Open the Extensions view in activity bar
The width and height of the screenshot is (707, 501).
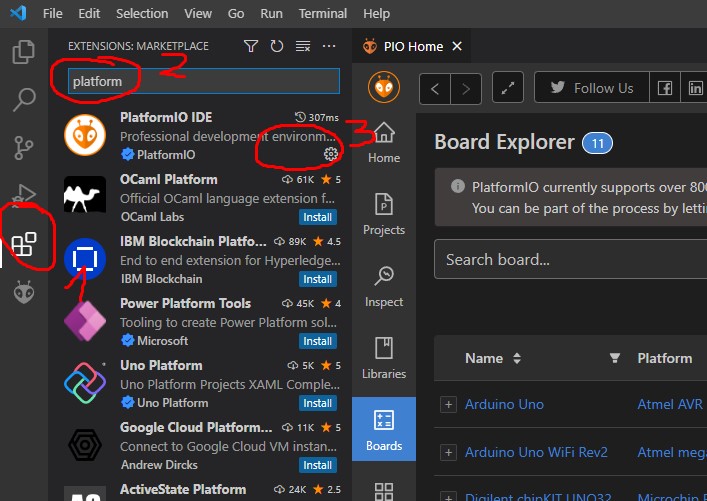click(x=23, y=244)
